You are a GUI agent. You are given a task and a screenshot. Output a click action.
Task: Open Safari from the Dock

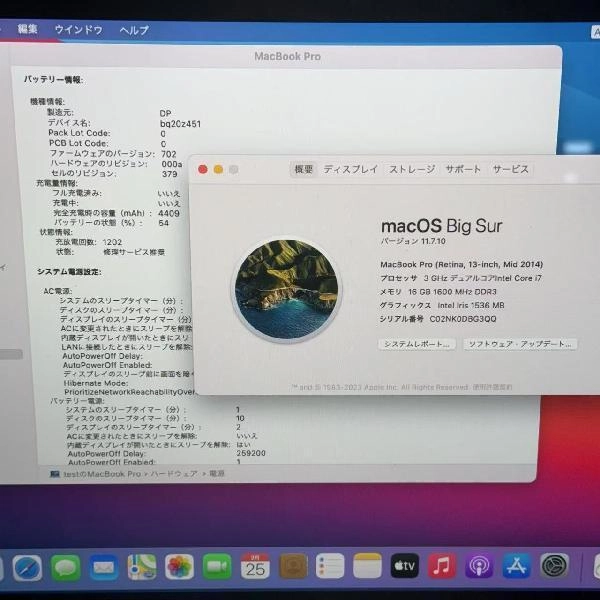tap(27, 567)
